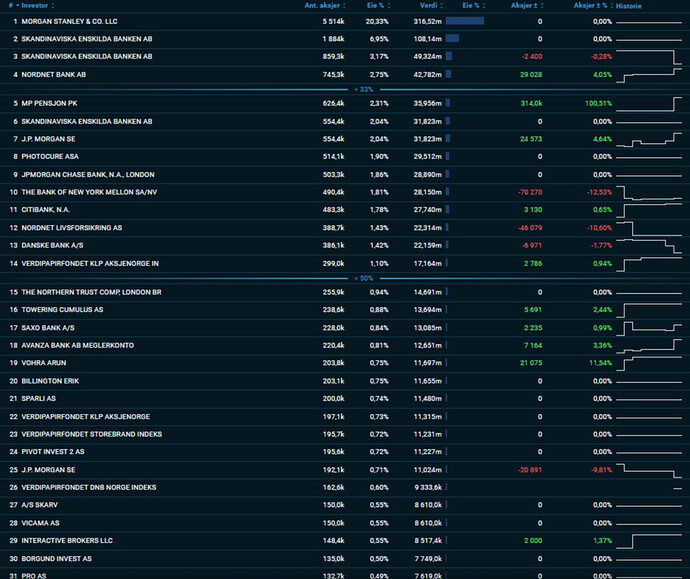Click SEB row 2 ownership bar
The height and width of the screenshot is (579, 690).
452,39
